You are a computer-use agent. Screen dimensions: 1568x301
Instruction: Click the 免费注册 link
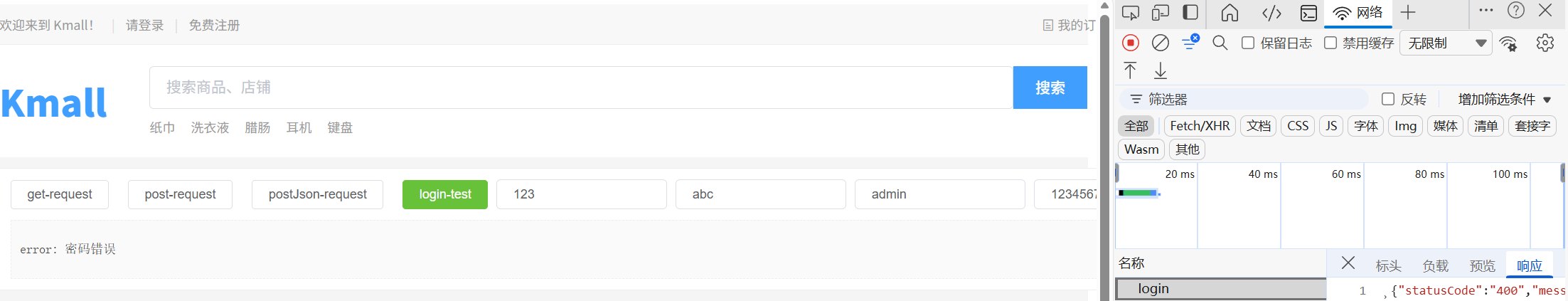point(214,26)
